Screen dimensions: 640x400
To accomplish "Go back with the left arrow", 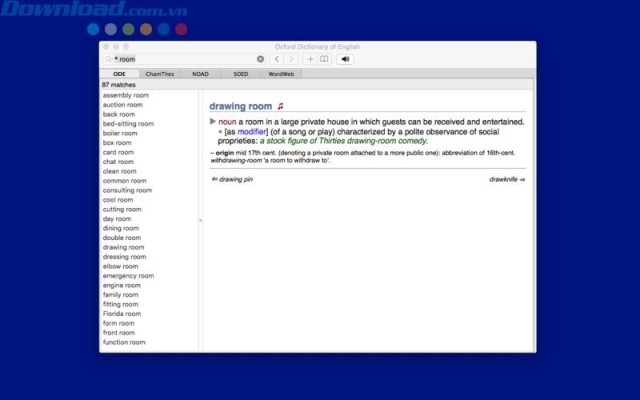I will (277, 59).
